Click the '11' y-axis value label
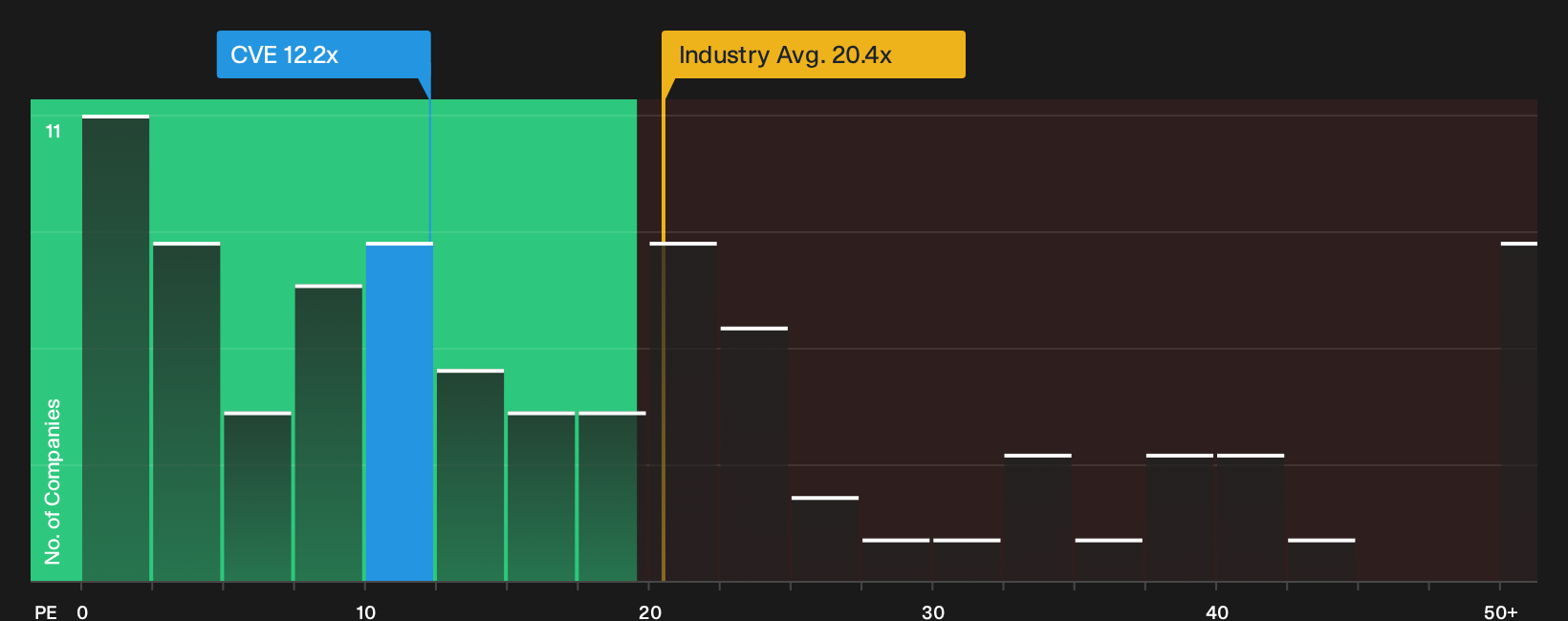Image resolution: width=1568 pixels, height=621 pixels. (54, 132)
